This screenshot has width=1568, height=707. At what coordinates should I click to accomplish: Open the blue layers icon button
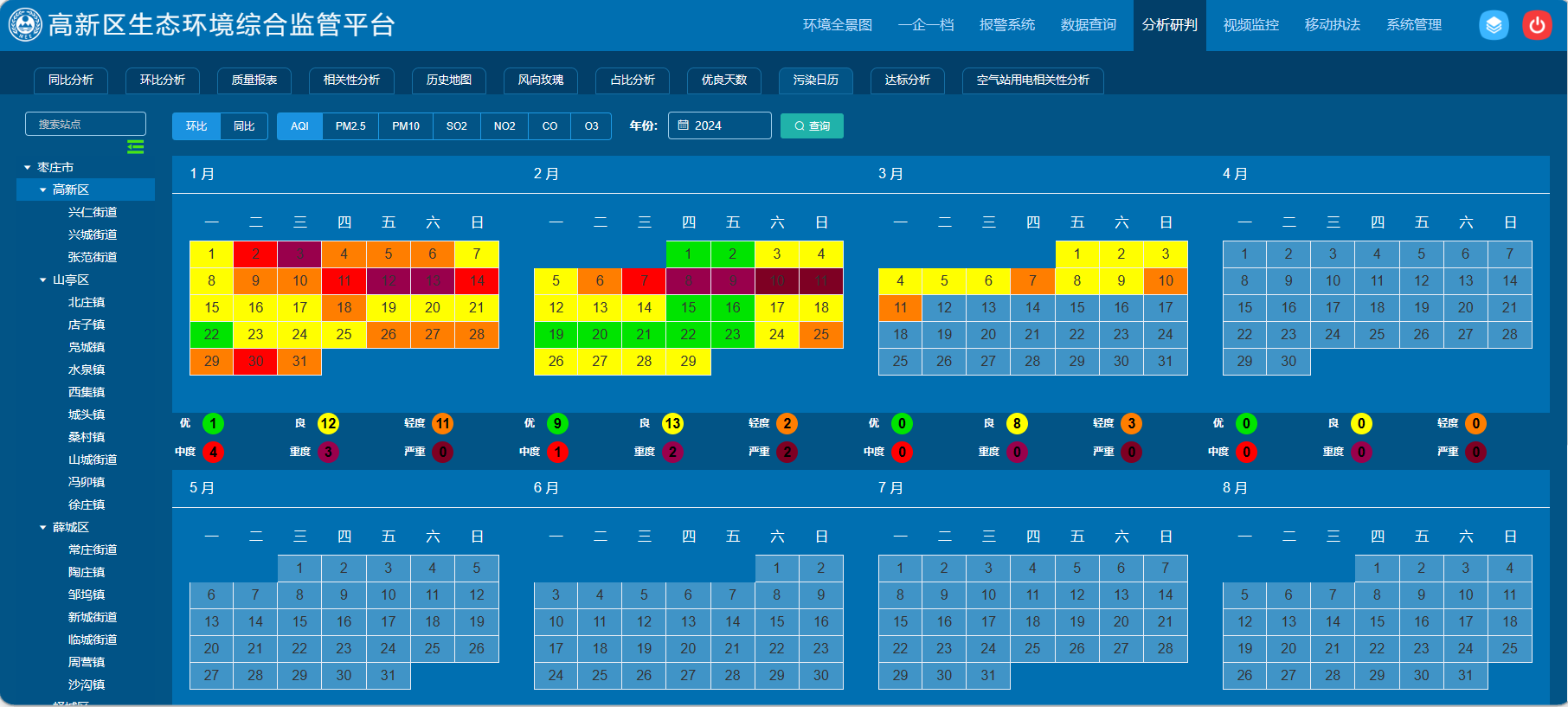1494,25
